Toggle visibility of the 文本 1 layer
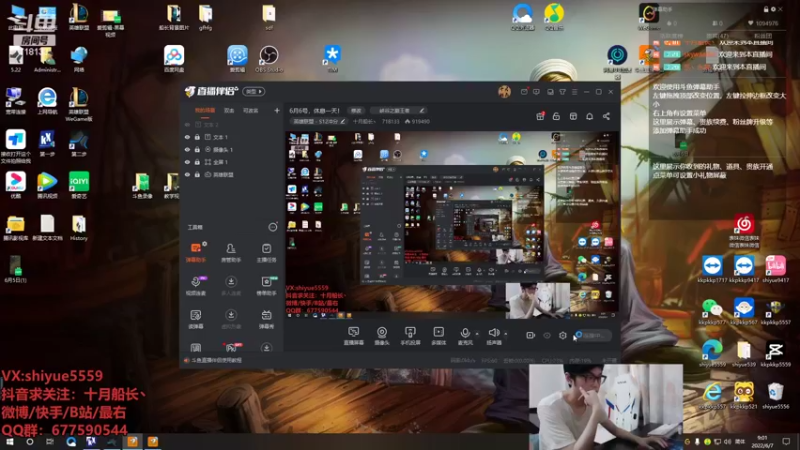The height and width of the screenshot is (450, 800). [187, 137]
